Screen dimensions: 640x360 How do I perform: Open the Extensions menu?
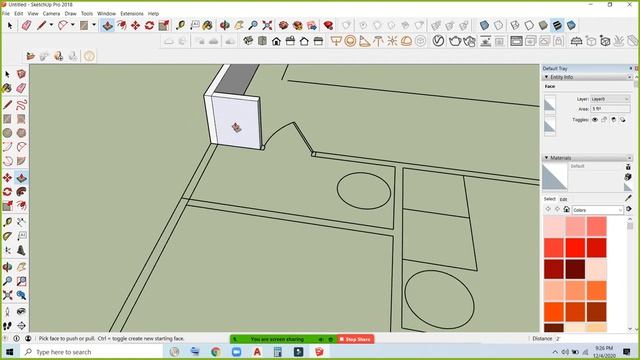tap(132, 13)
